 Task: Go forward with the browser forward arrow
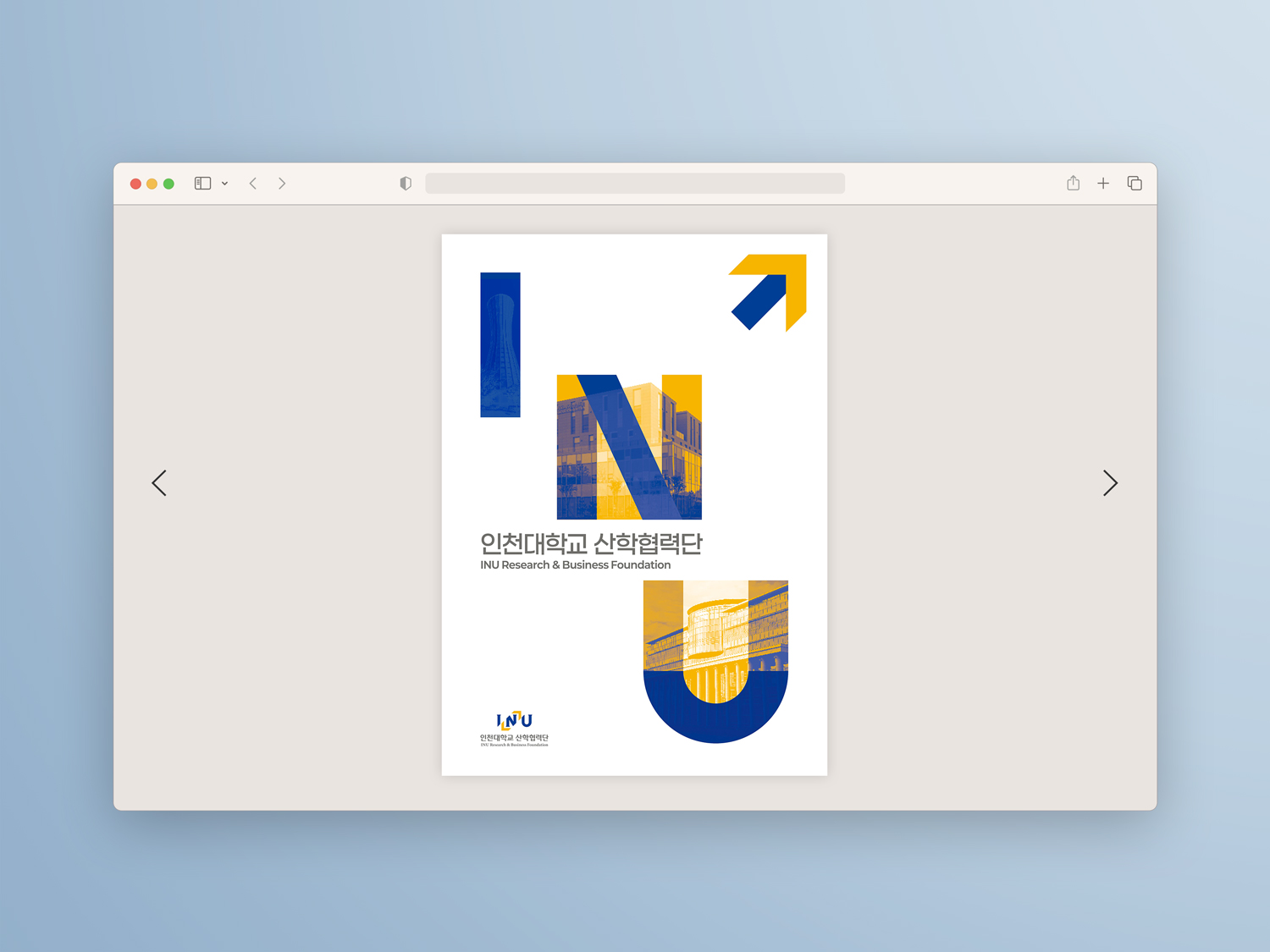282,184
